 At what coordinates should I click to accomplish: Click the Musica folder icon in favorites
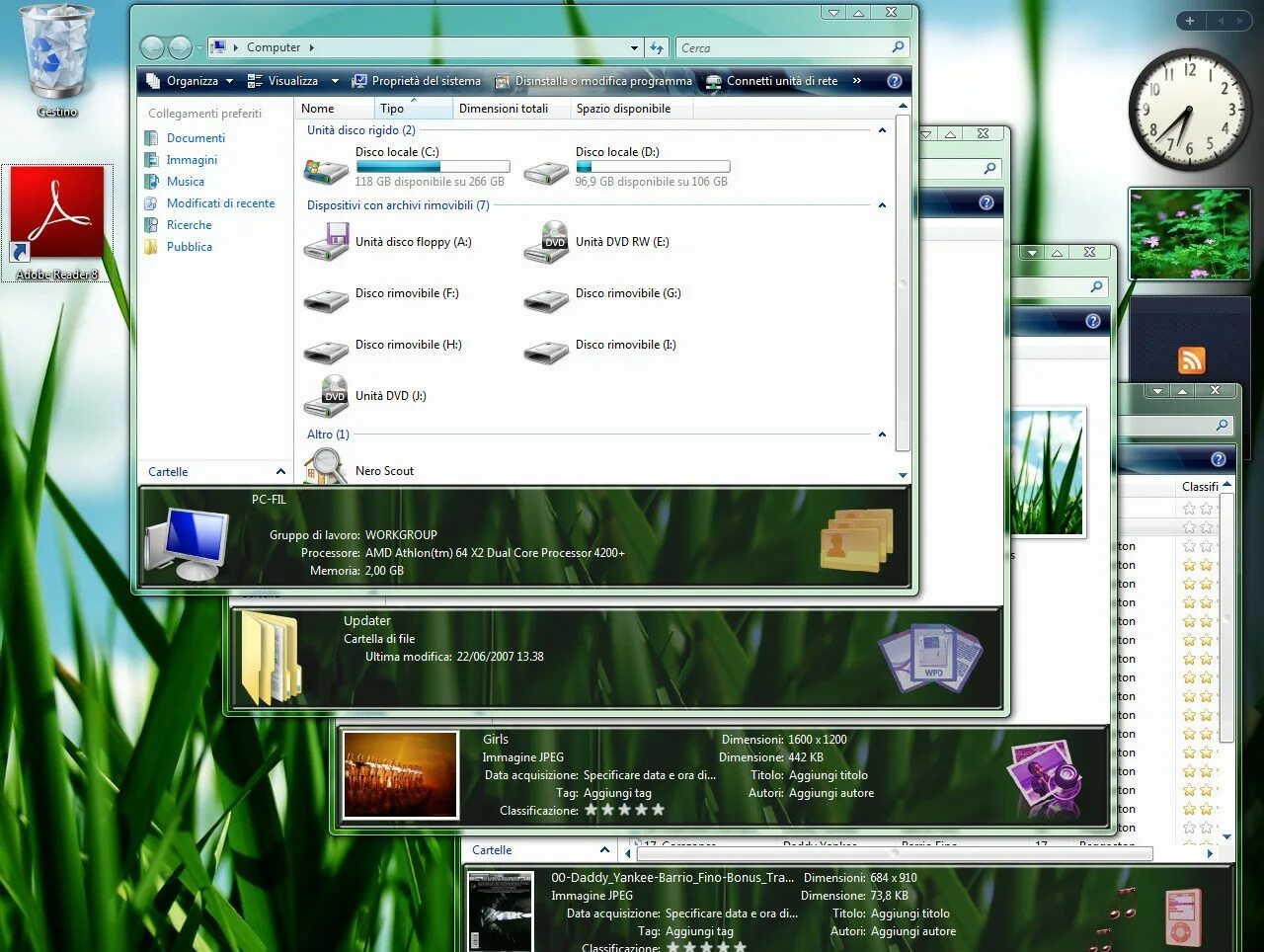pos(151,182)
